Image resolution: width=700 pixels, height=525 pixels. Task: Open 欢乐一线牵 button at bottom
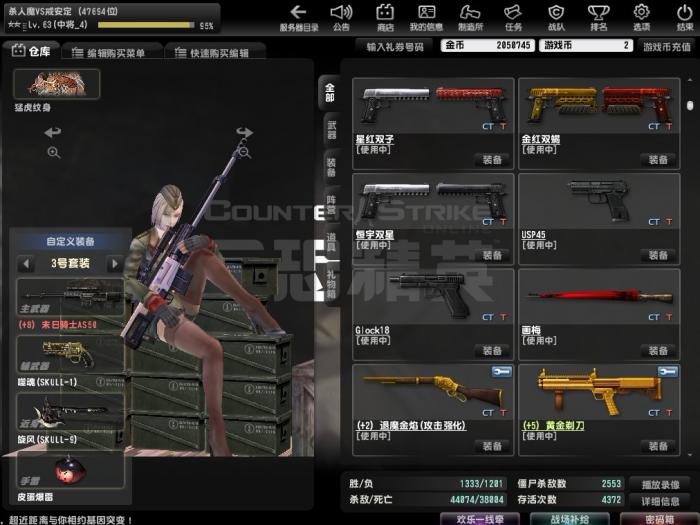tap(480, 519)
